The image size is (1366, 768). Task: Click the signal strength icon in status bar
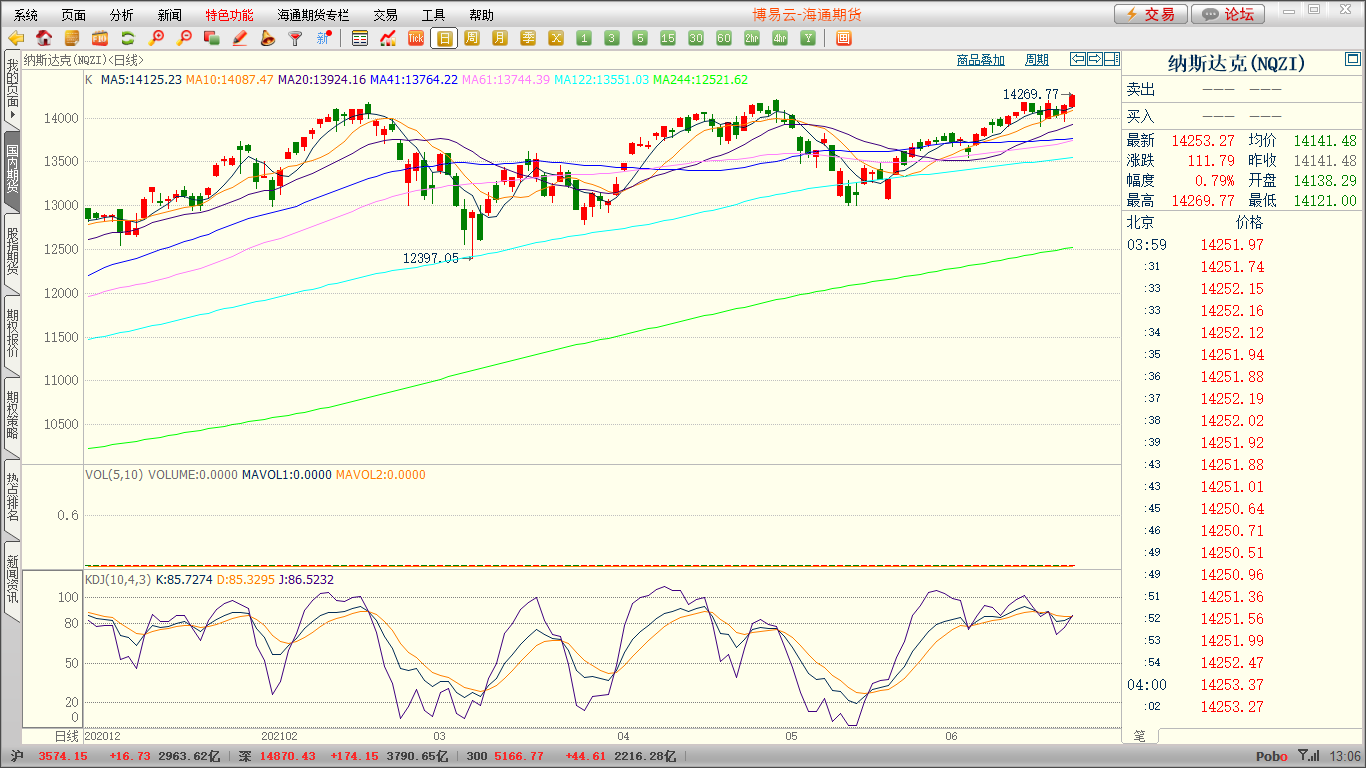point(1308,756)
